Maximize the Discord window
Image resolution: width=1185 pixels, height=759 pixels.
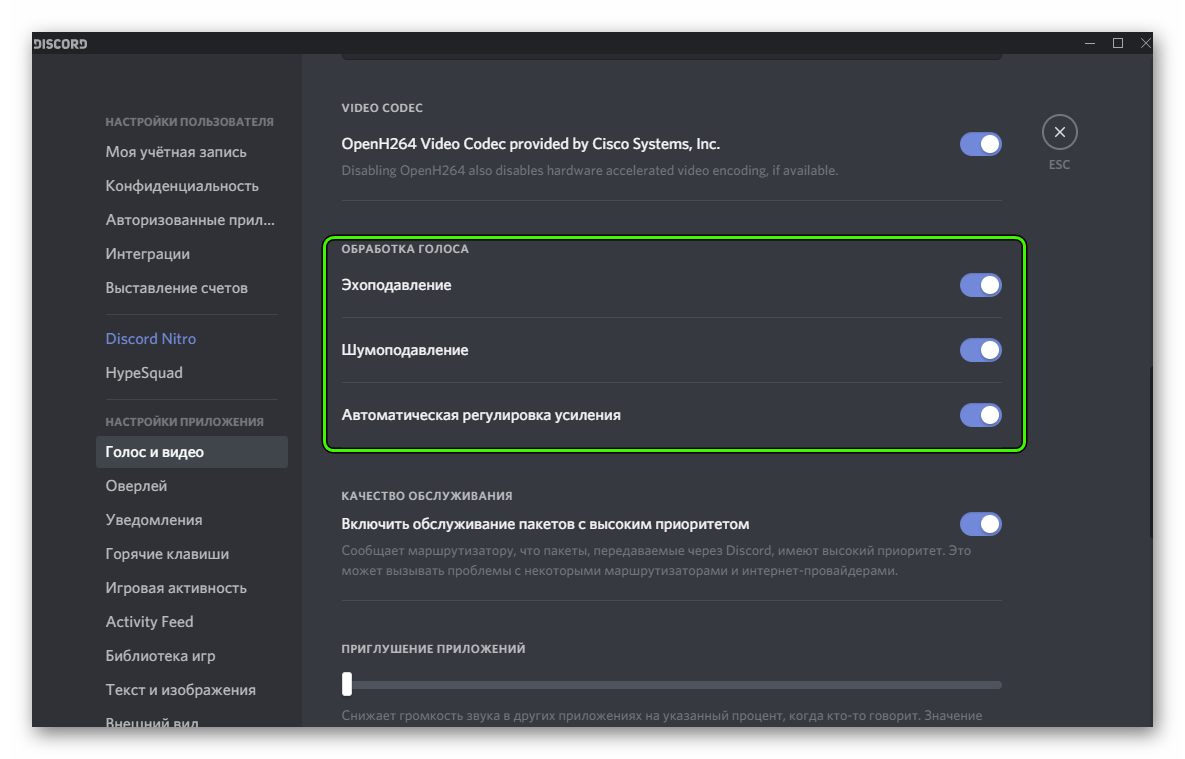coord(1118,43)
